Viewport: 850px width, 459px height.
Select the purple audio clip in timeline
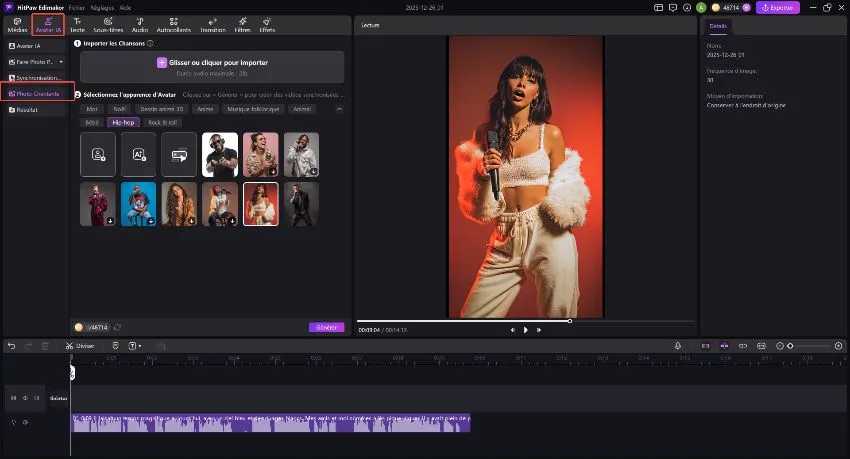click(271, 423)
